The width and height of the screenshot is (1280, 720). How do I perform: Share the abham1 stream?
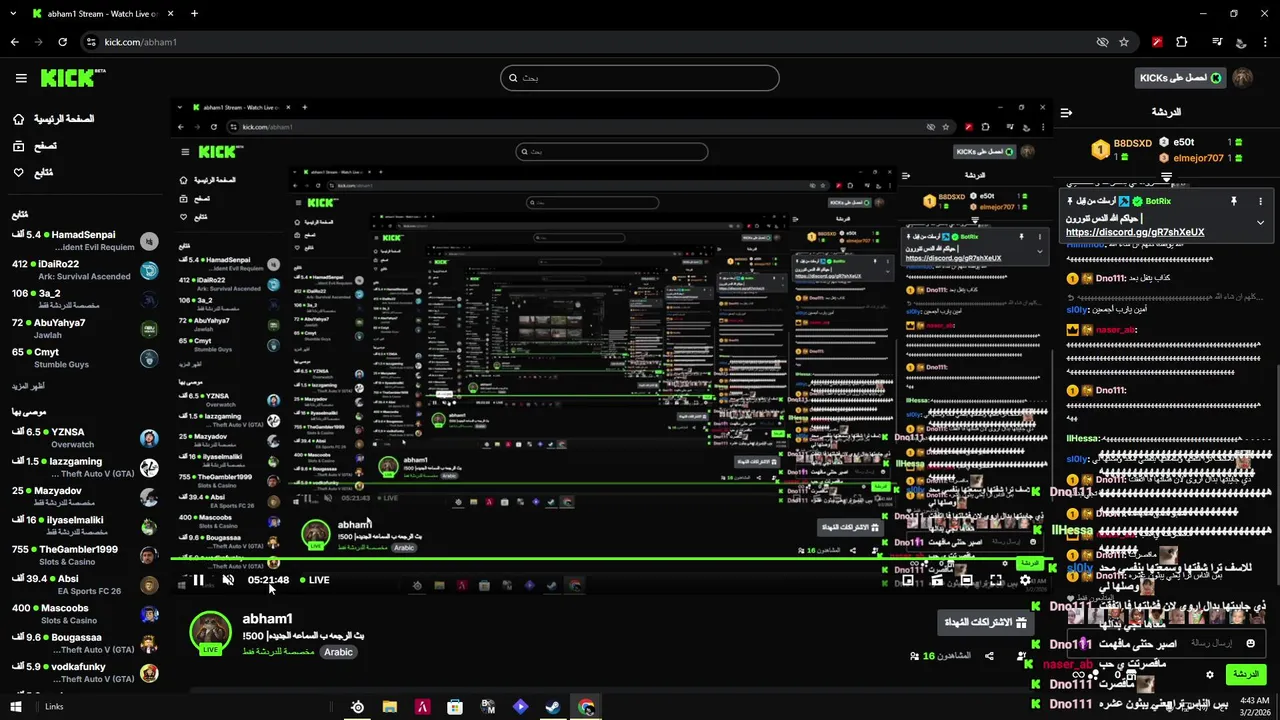[x=989, y=656]
